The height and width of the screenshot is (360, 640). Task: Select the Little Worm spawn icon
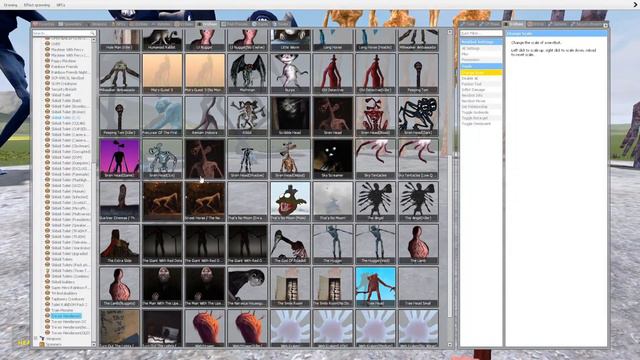click(290, 40)
